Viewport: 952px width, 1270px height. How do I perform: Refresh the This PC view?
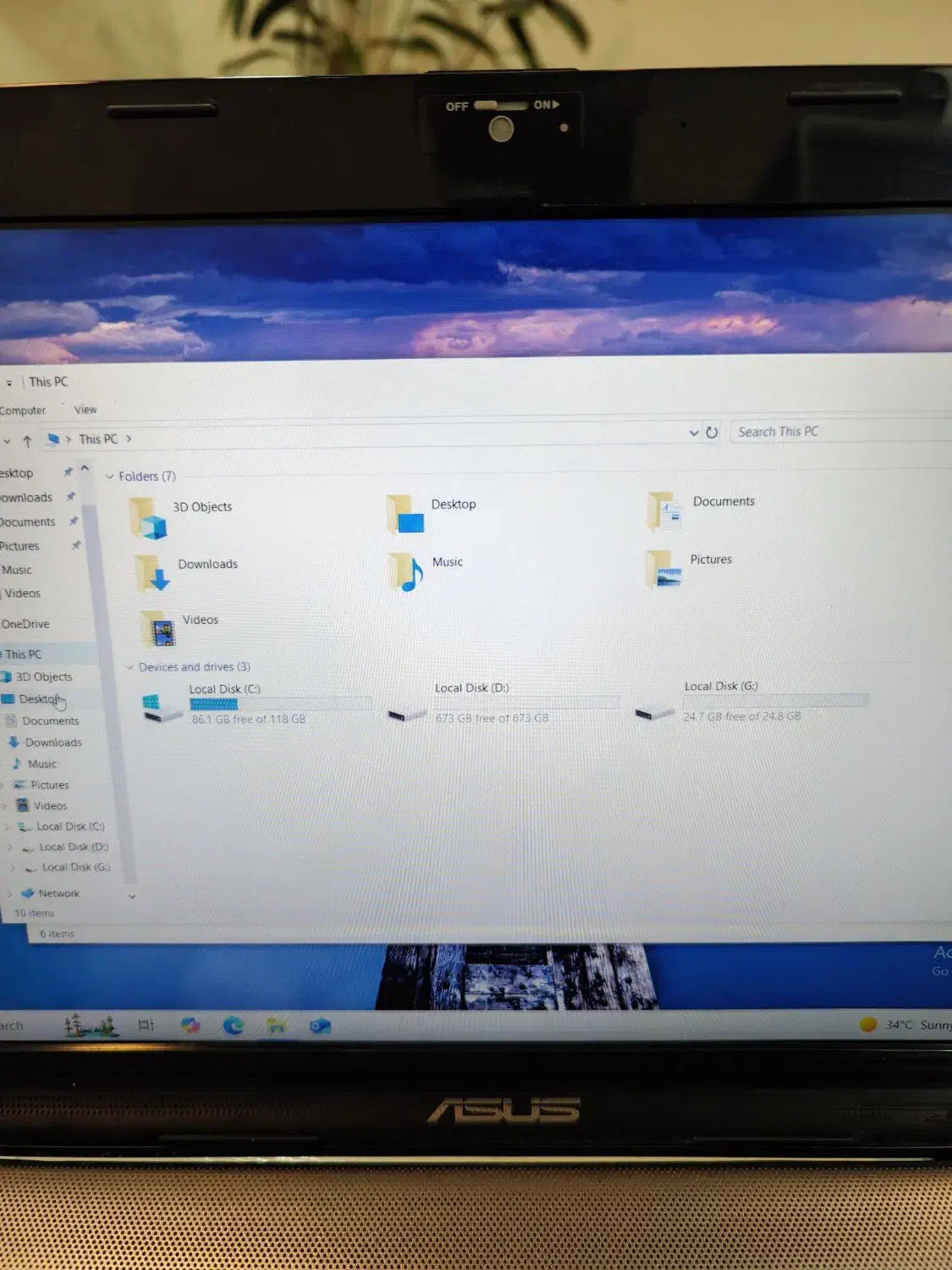coord(712,433)
